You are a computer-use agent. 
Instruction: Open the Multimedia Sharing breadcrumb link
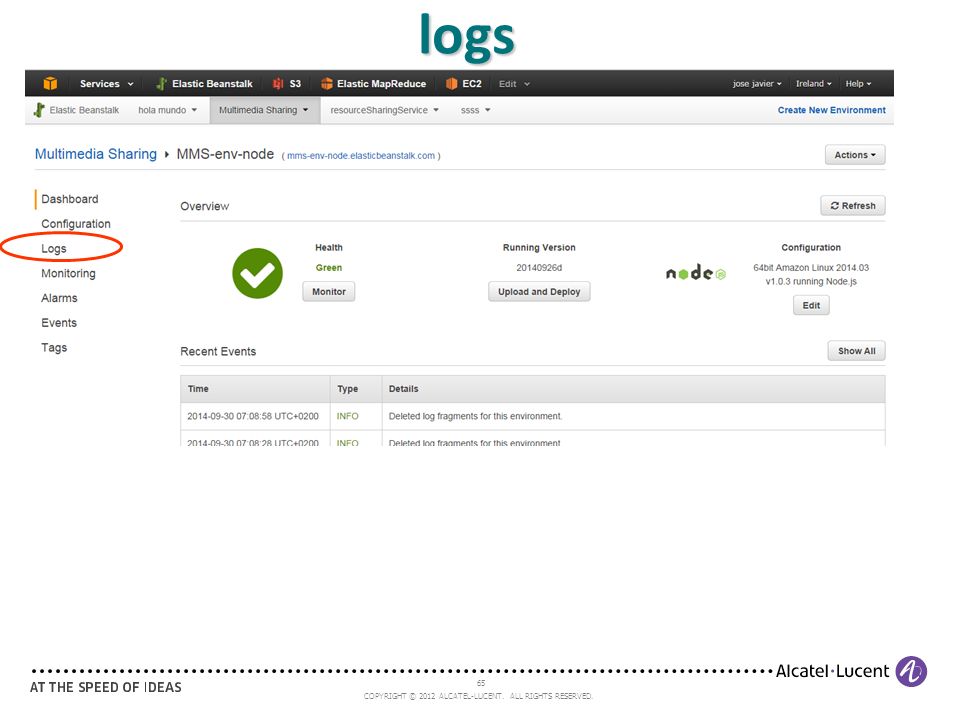click(96, 154)
